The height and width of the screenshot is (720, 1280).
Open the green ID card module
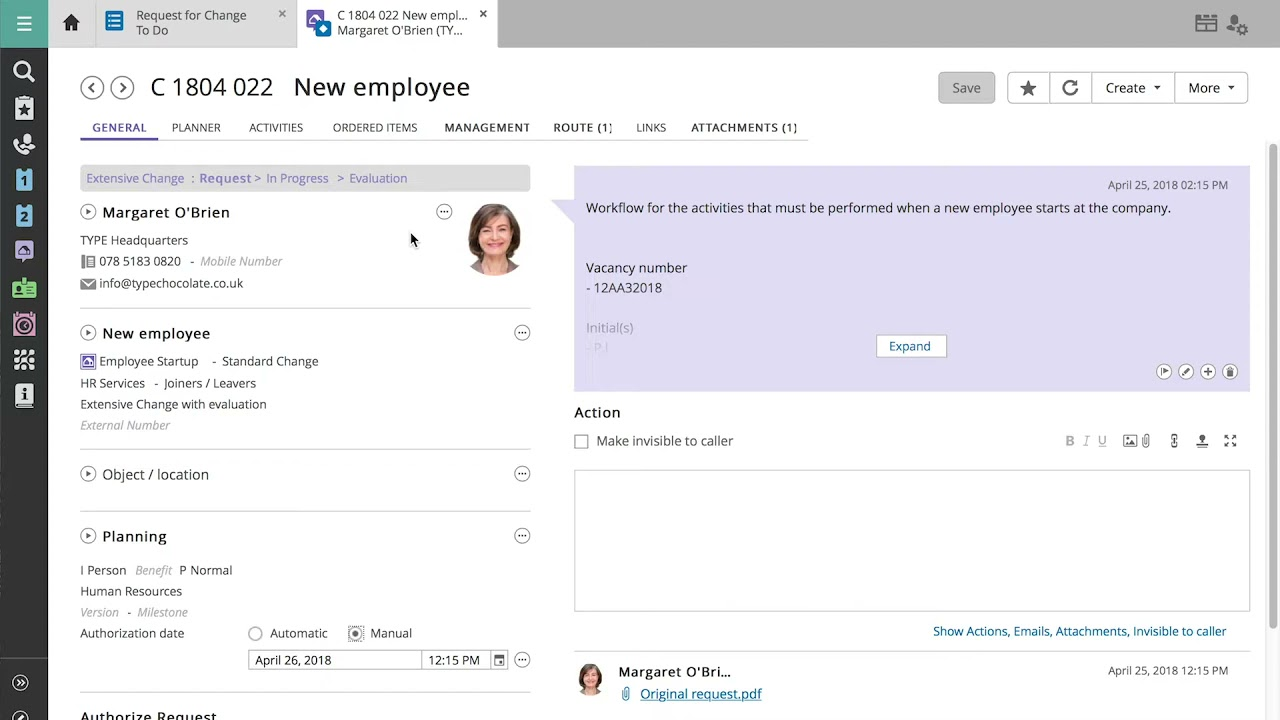(24, 288)
